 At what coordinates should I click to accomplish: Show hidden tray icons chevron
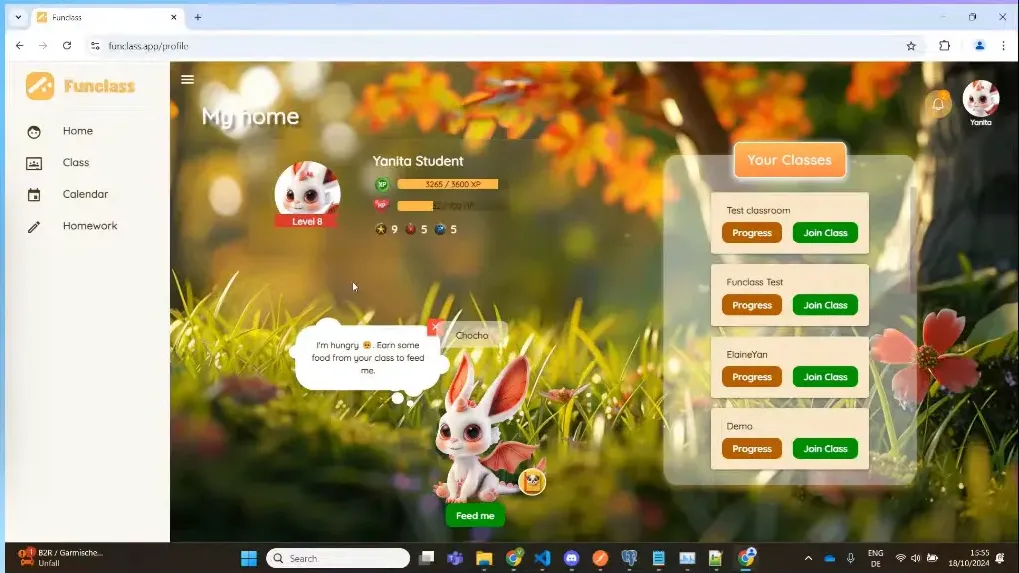808,558
